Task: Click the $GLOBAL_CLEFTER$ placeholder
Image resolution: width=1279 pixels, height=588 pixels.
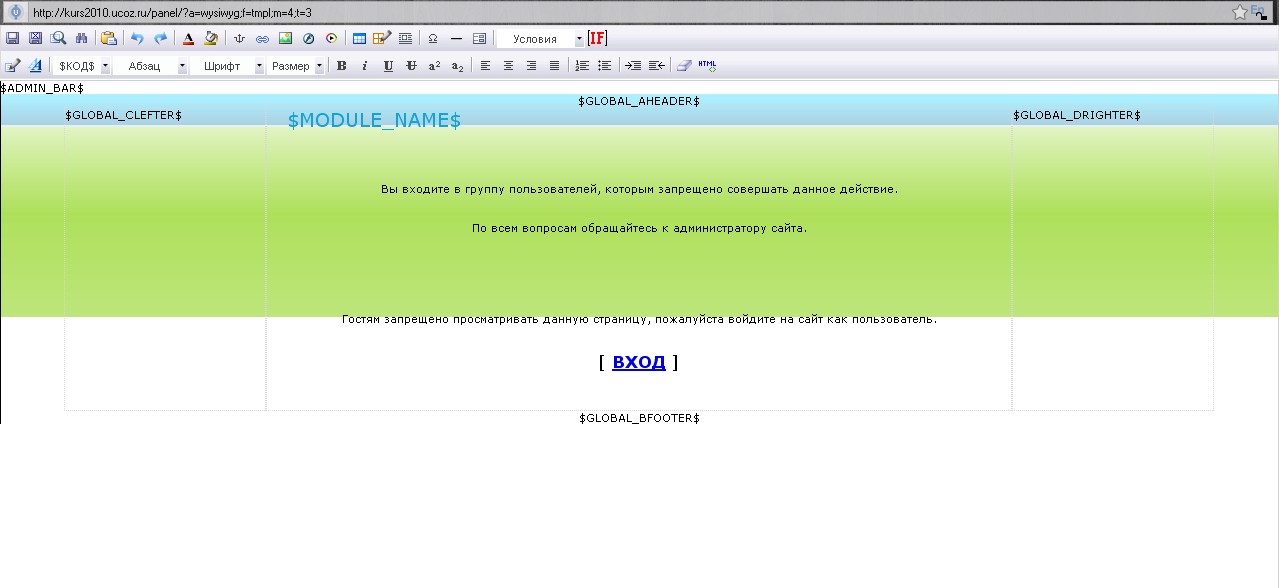Action: [123, 115]
